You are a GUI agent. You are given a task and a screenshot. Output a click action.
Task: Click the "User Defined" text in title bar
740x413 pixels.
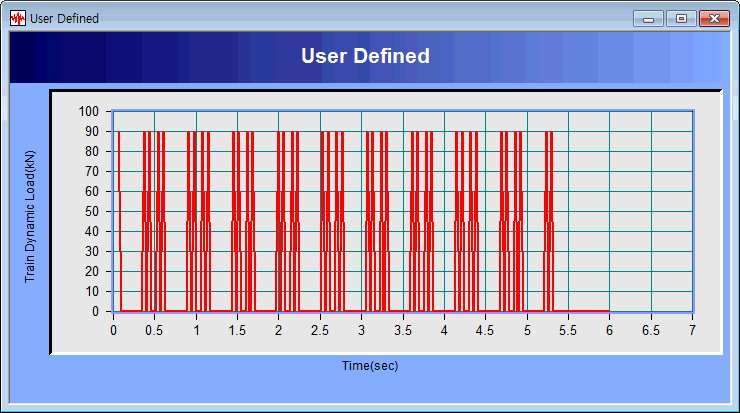click(x=64, y=18)
